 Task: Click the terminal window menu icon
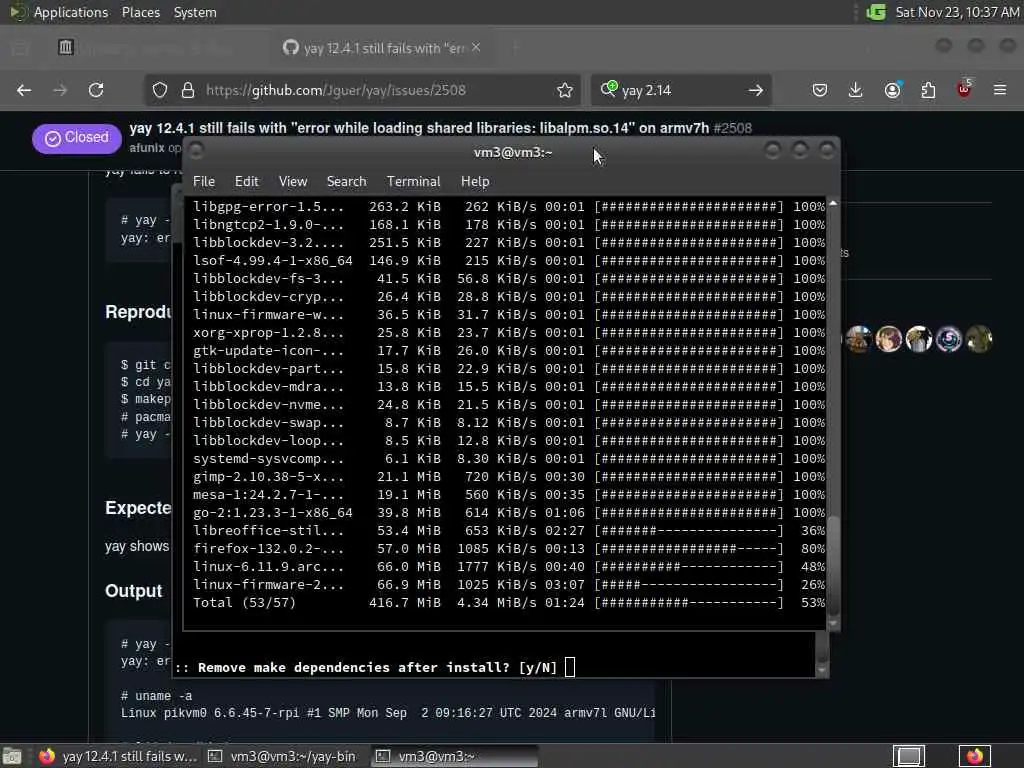[x=196, y=151]
